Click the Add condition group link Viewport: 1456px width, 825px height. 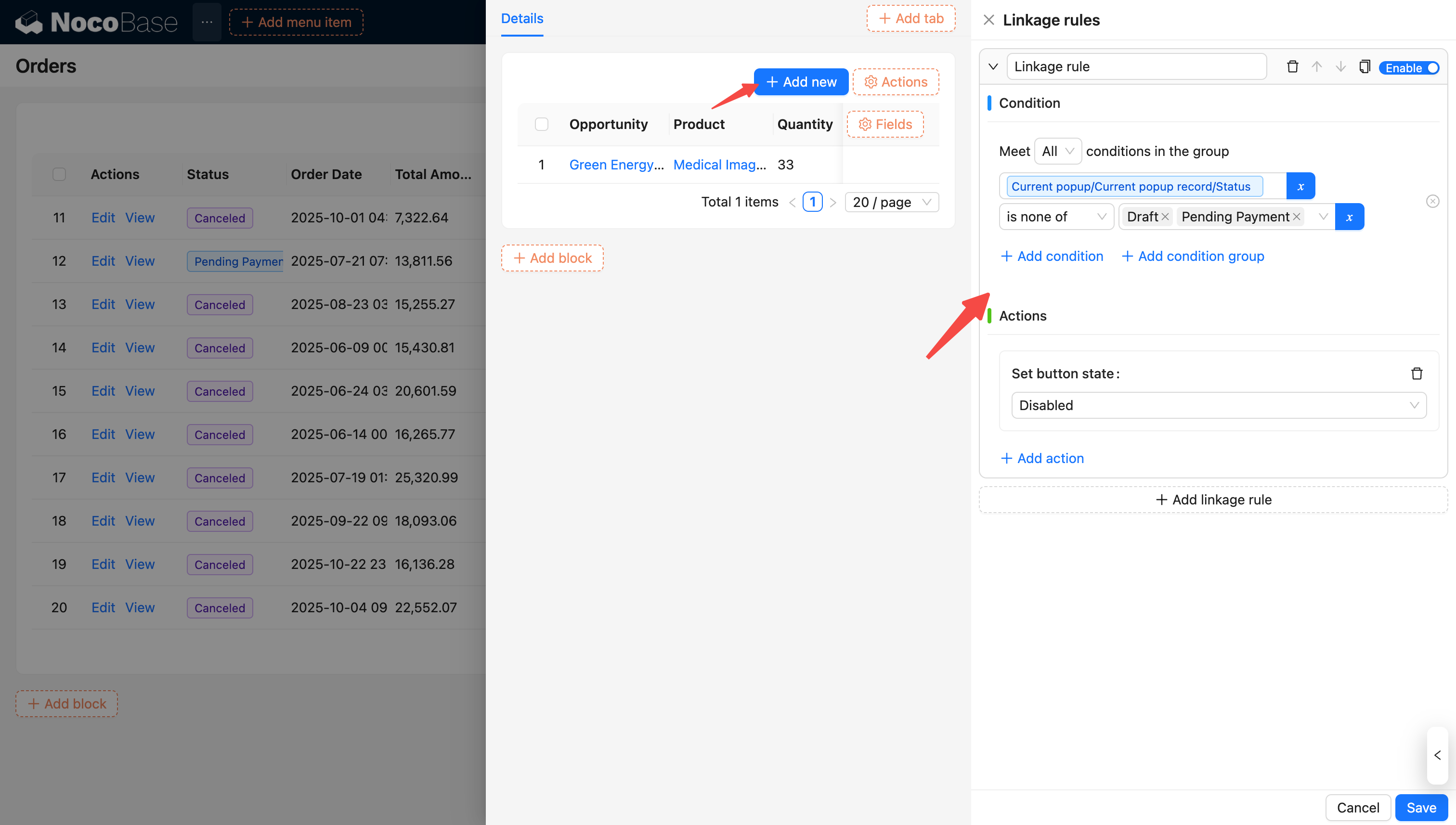click(1193, 256)
